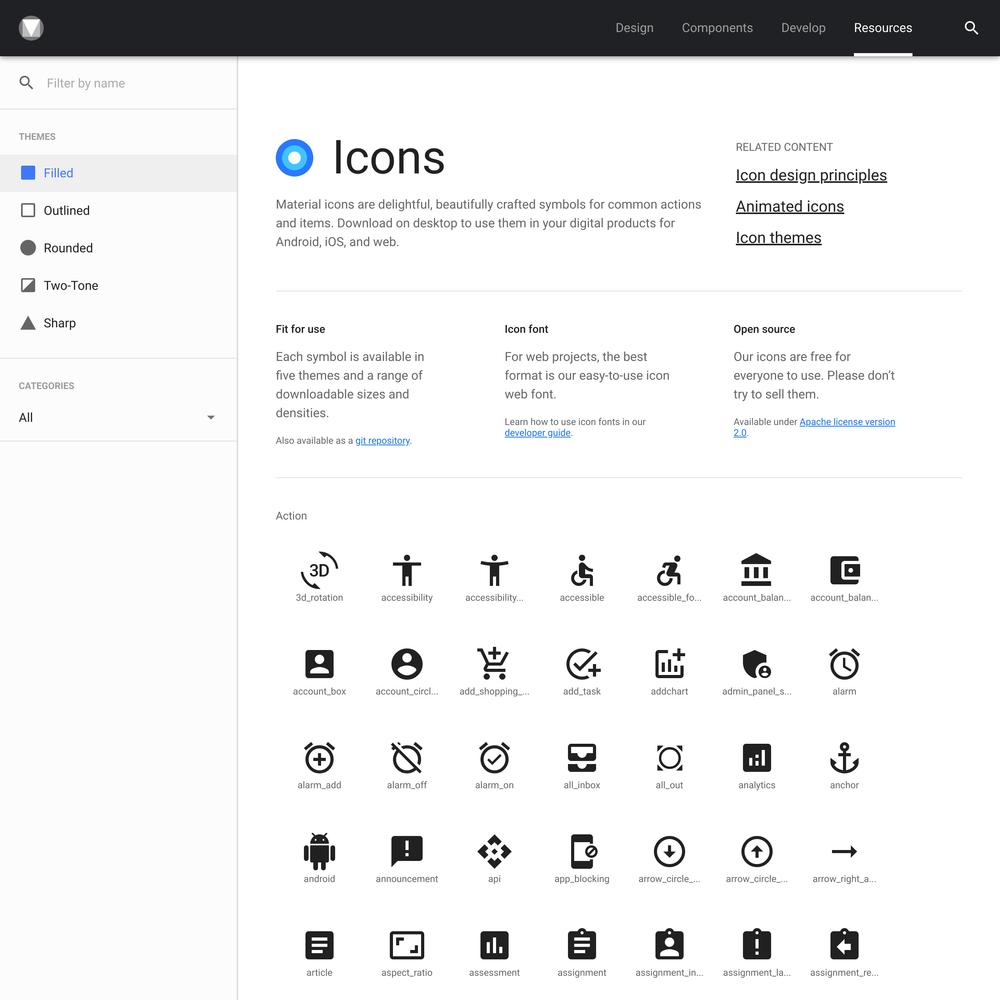The image size is (1000, 1000).
Task: Click the assignment_return icon
Action: (x=844, y=945)
